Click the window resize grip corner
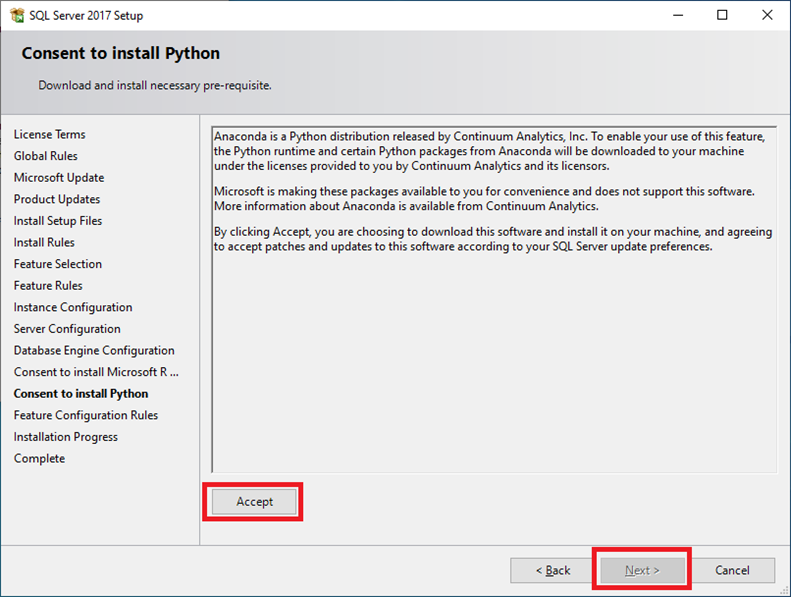The height and width of the screenshot is (597, 791). coord(785,591)
